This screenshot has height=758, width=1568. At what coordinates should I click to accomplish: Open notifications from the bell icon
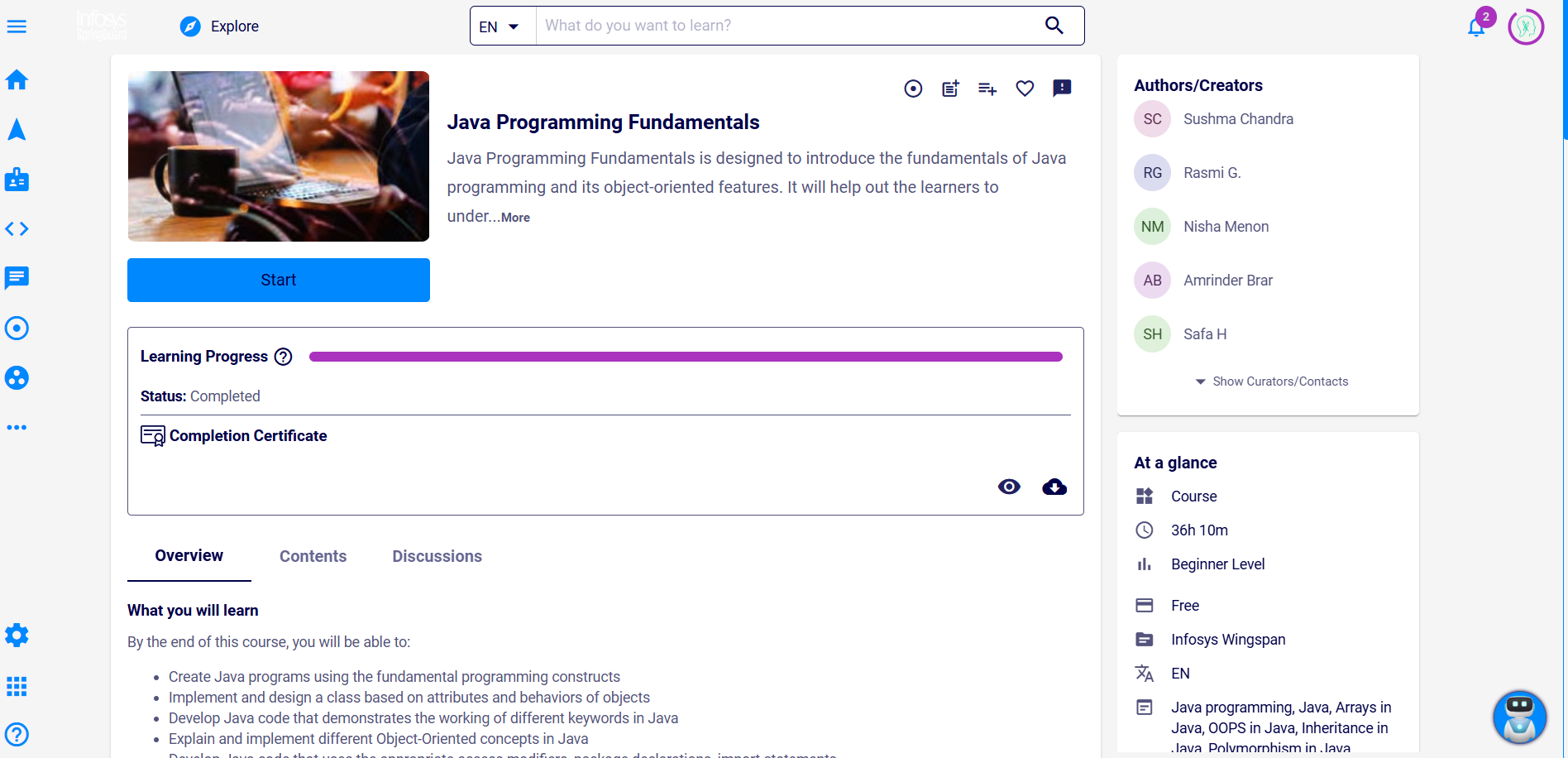coord(1476,26)
